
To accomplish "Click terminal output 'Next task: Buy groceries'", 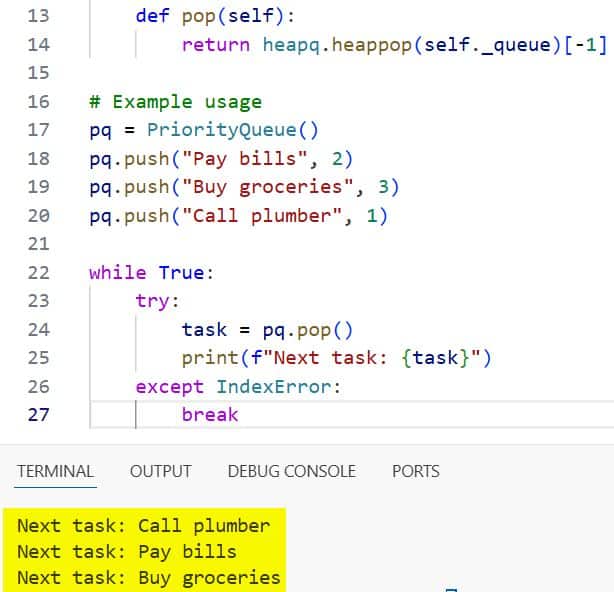I will click(149, 578).
